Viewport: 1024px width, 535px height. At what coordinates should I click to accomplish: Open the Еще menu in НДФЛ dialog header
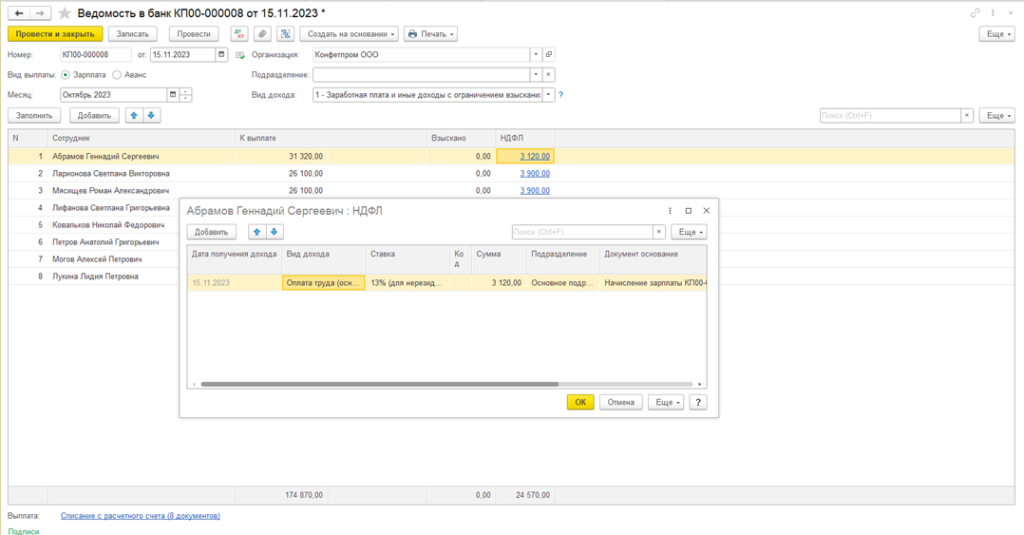(x=689, y=232)
